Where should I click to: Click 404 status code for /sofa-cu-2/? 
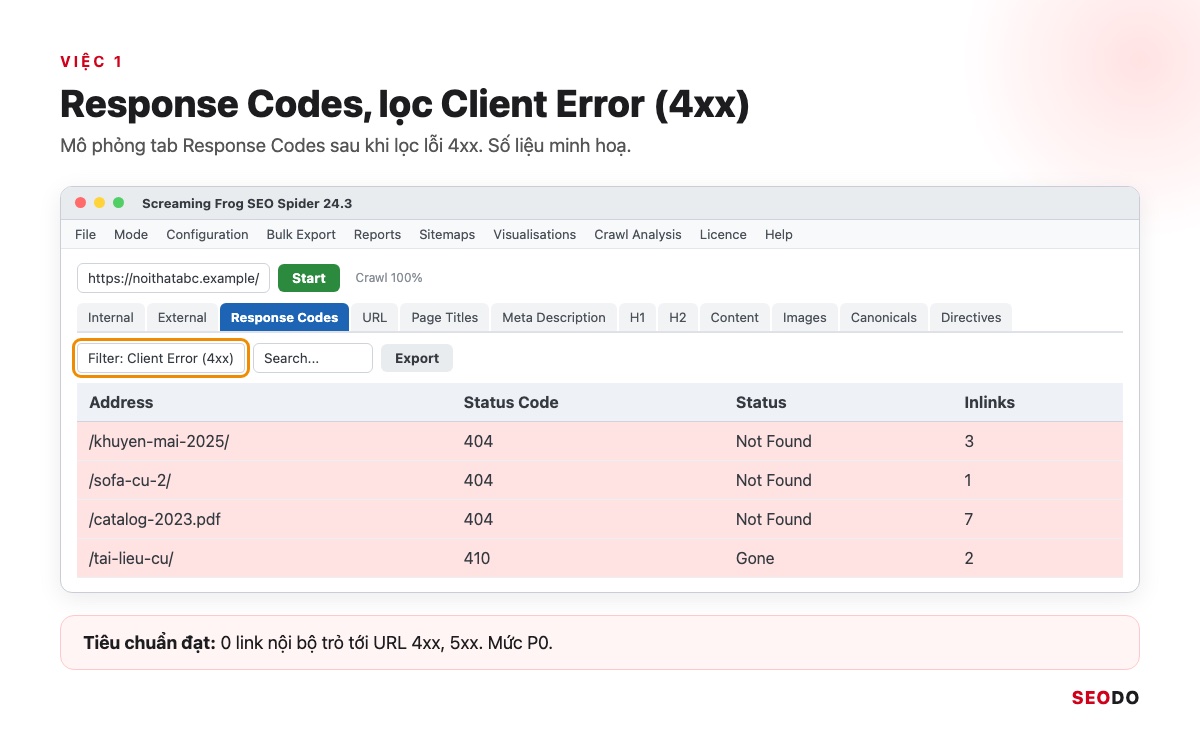[x=478, y=480]
